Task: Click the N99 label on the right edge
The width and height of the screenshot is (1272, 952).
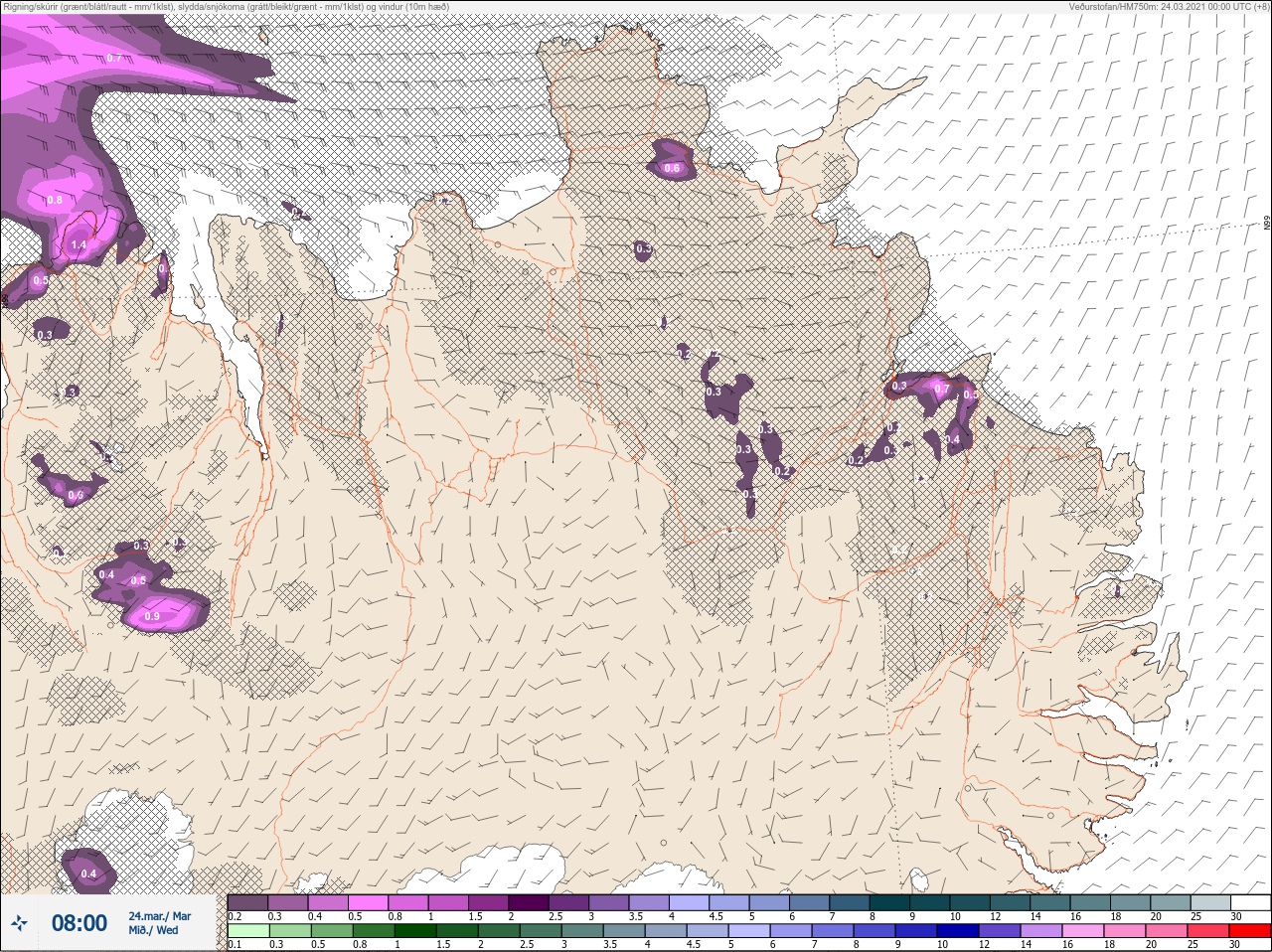Action: [1267, 225]
